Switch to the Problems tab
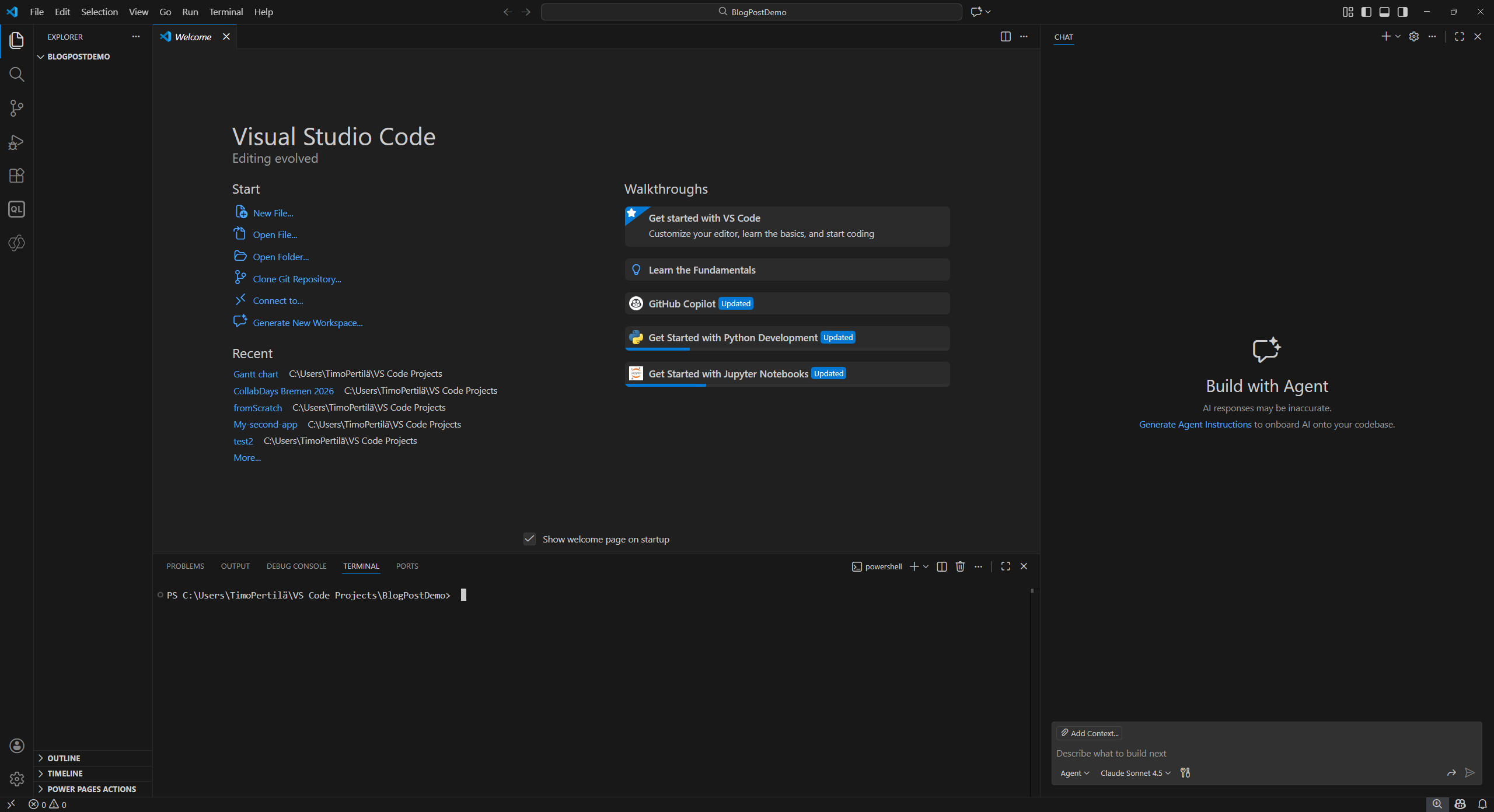 coord(185,566)
